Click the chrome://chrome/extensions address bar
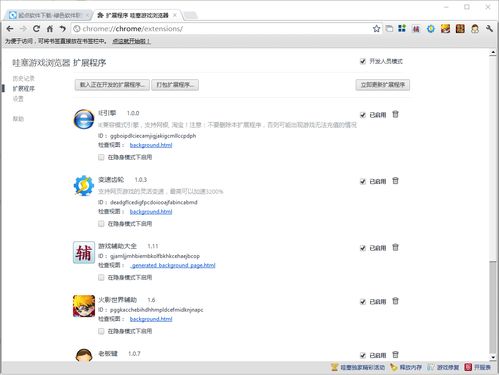The height and width of the screenshot is (375, 499). point(220,29)
